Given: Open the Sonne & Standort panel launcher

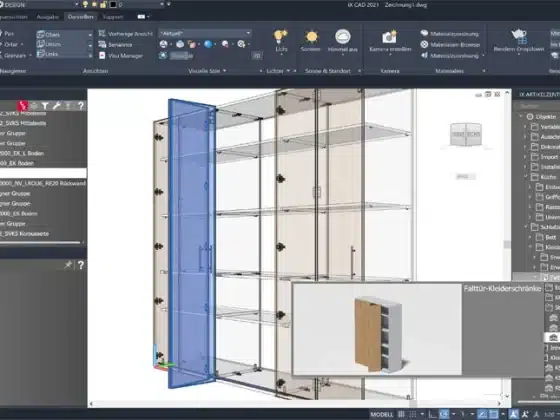Looking at the screenshot, I should 359,71.
